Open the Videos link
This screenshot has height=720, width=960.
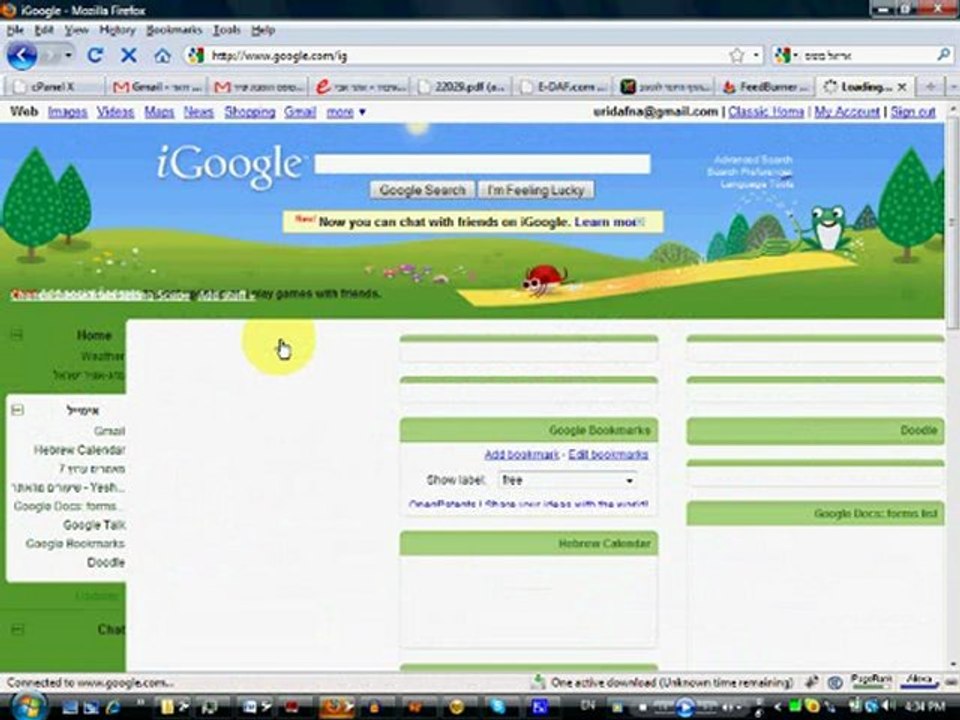point(115,112)
